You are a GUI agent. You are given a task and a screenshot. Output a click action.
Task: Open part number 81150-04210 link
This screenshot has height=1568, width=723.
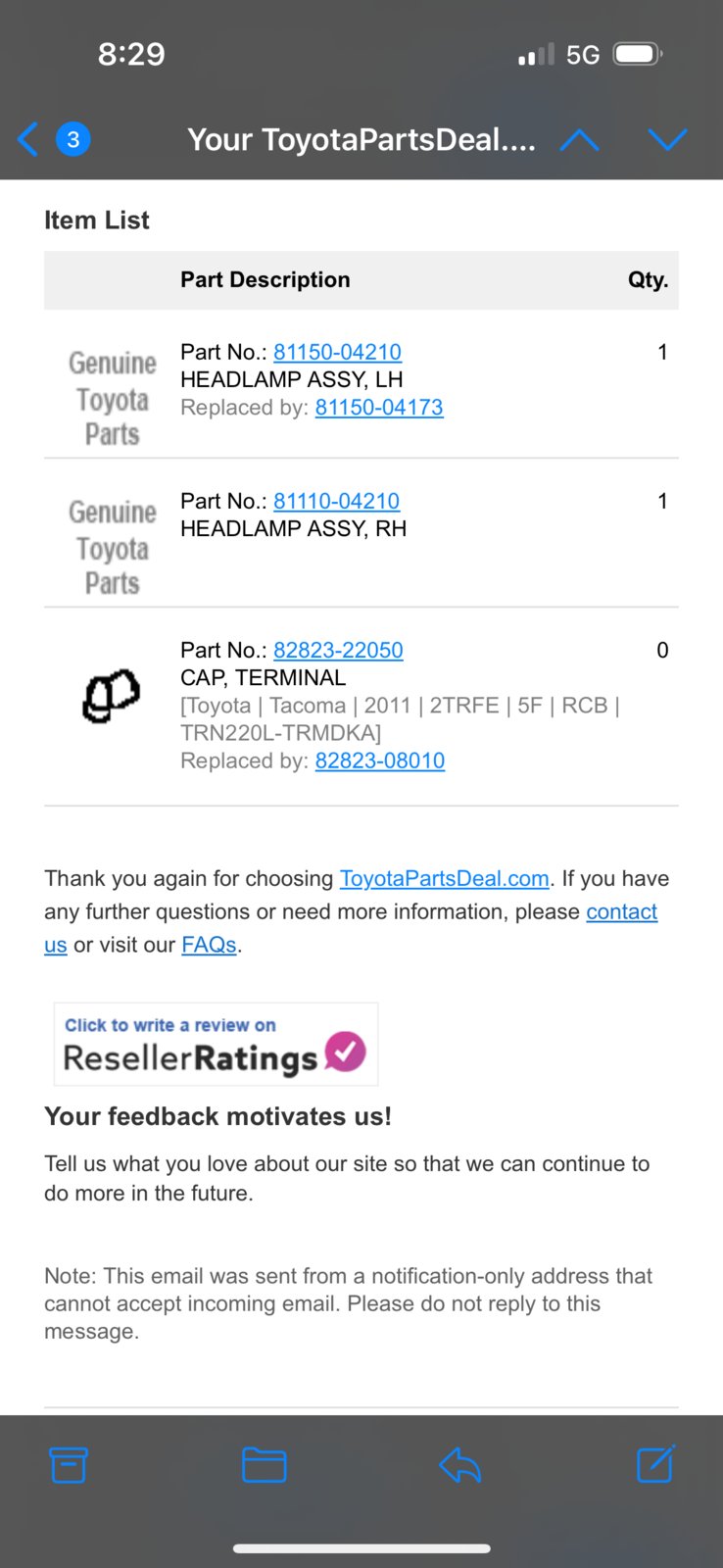pyautogui.click(x=337, y=352)
